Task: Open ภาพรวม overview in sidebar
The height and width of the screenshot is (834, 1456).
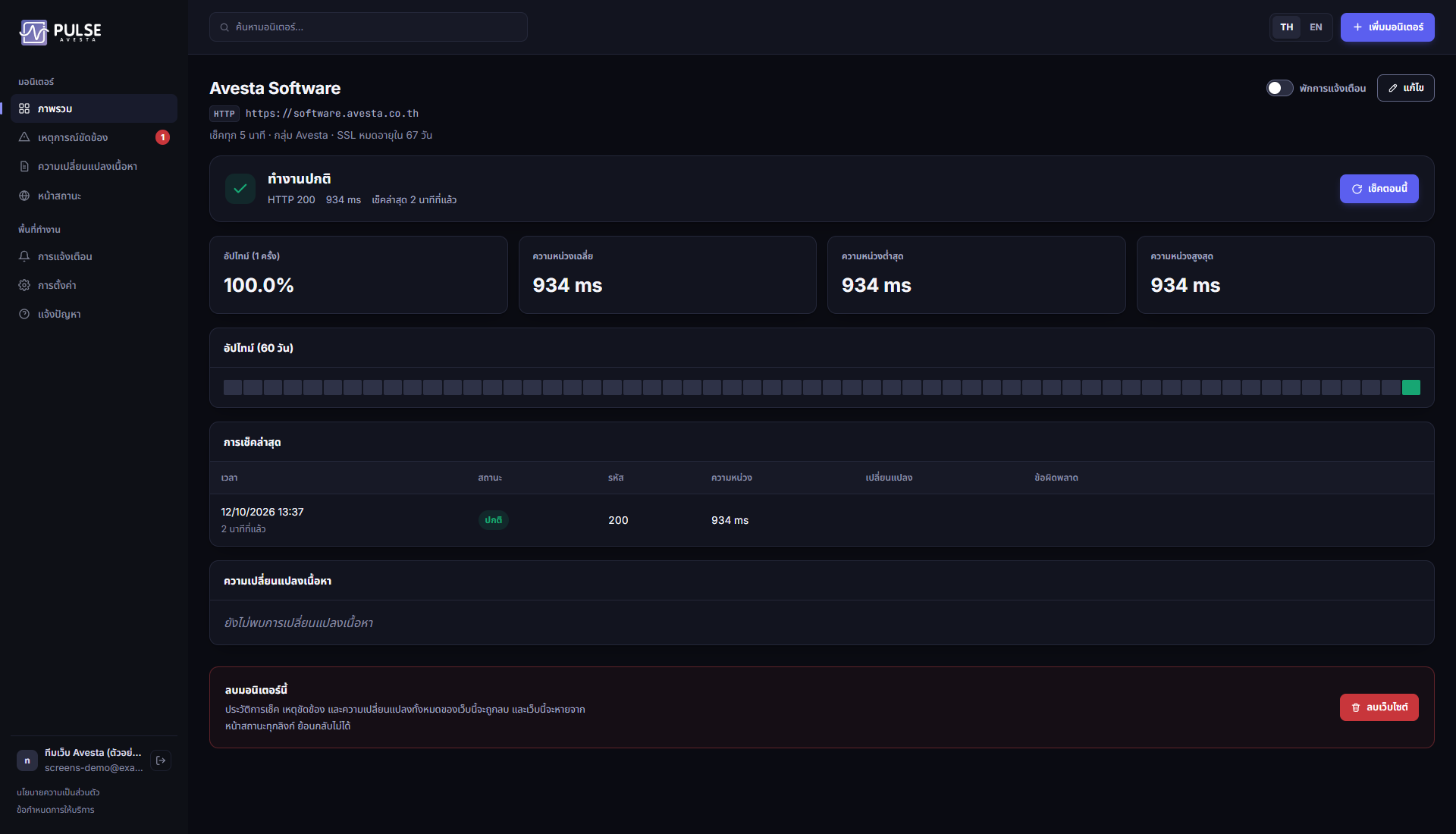Action: (94, 108)
